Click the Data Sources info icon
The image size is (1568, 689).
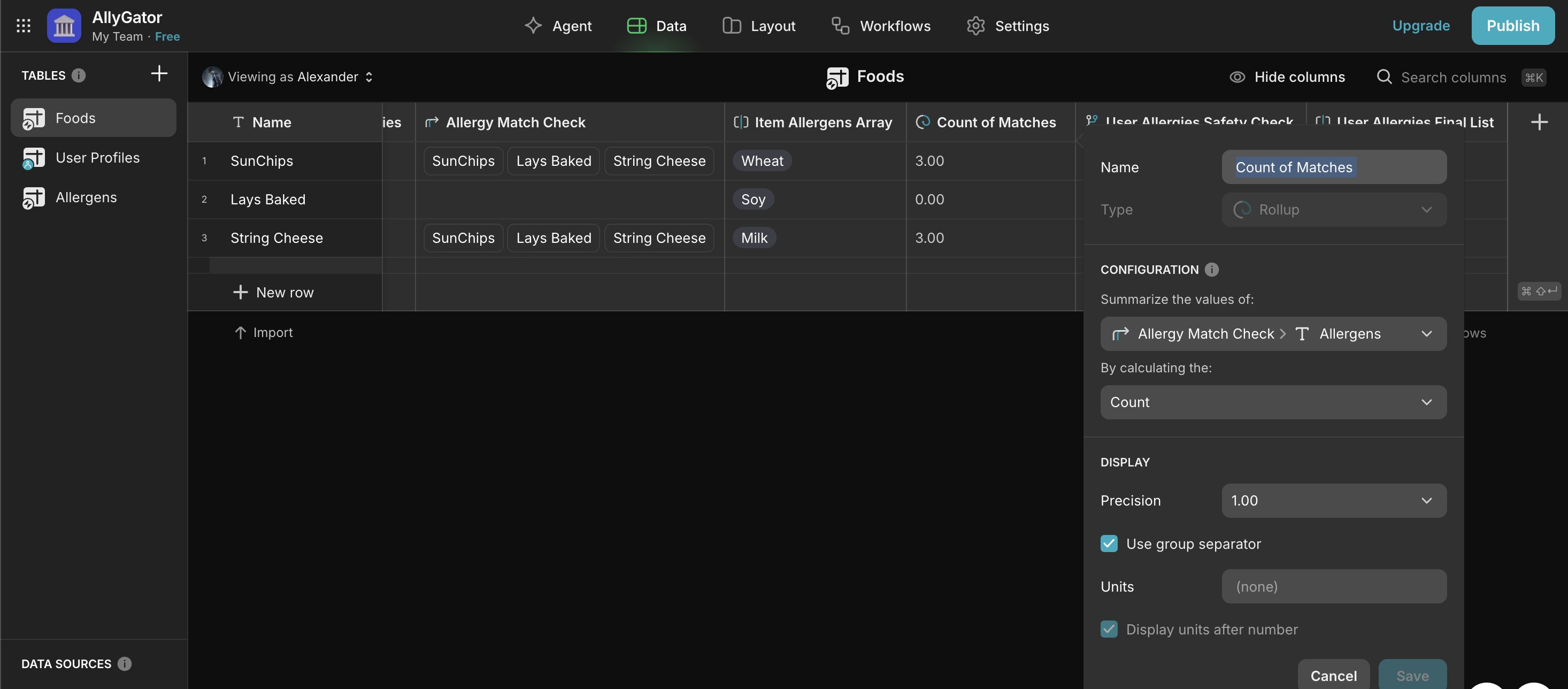pos(124,663)
